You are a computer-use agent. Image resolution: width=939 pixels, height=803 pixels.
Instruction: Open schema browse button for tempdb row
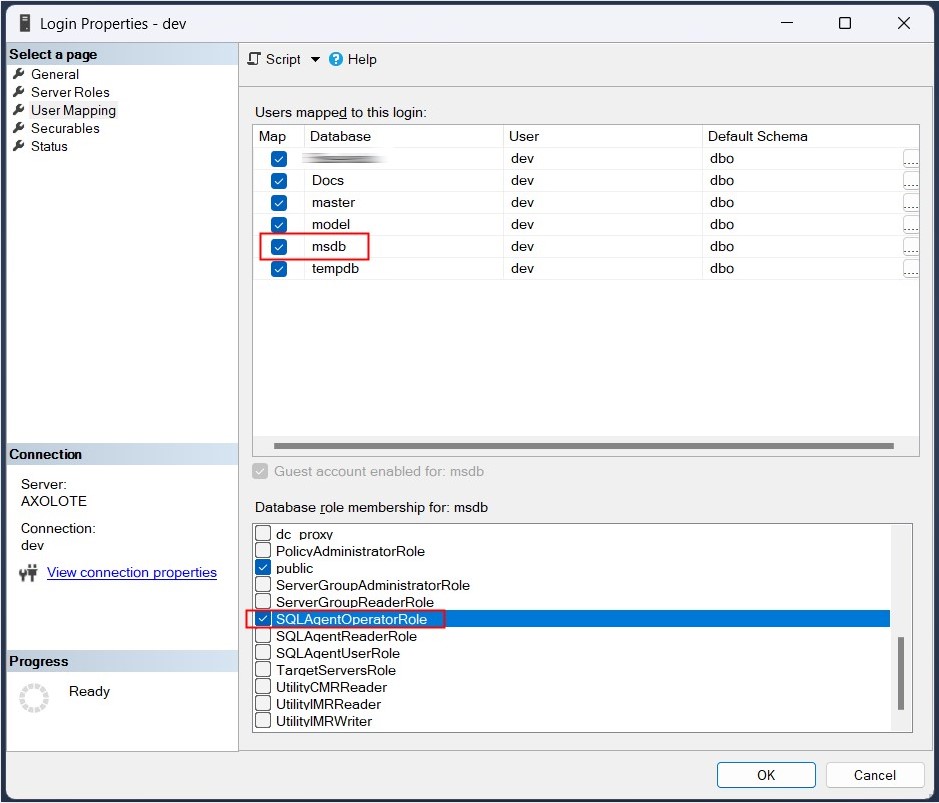click(910, 269)
